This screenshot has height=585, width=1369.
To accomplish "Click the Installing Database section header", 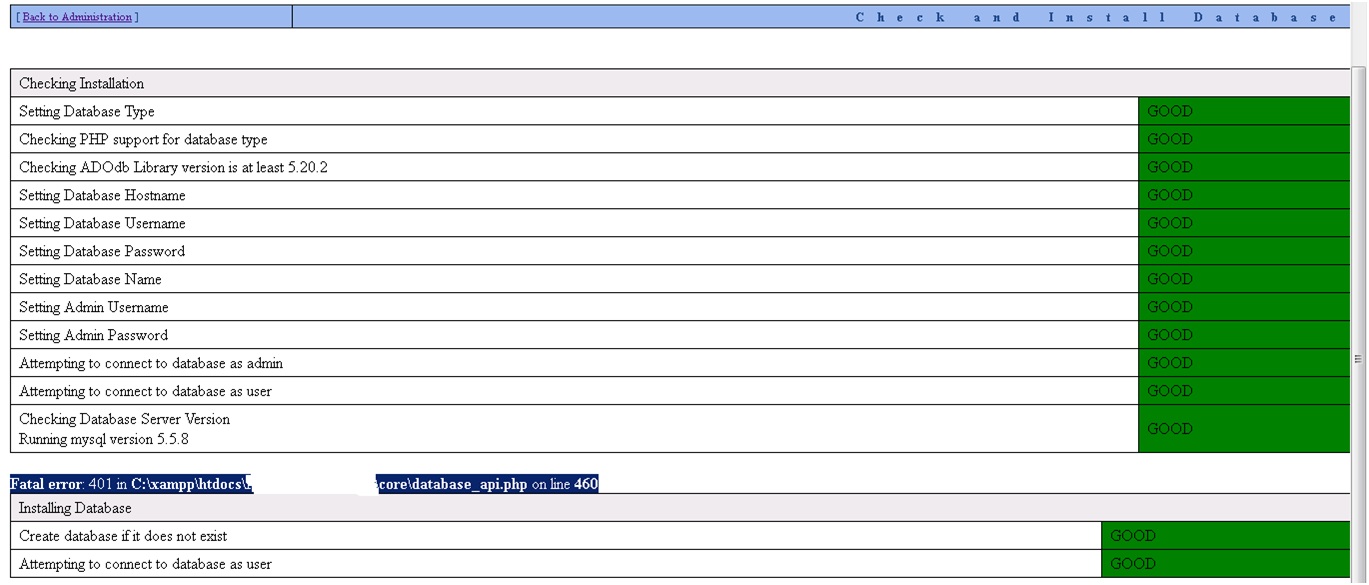I will point(75,508).
